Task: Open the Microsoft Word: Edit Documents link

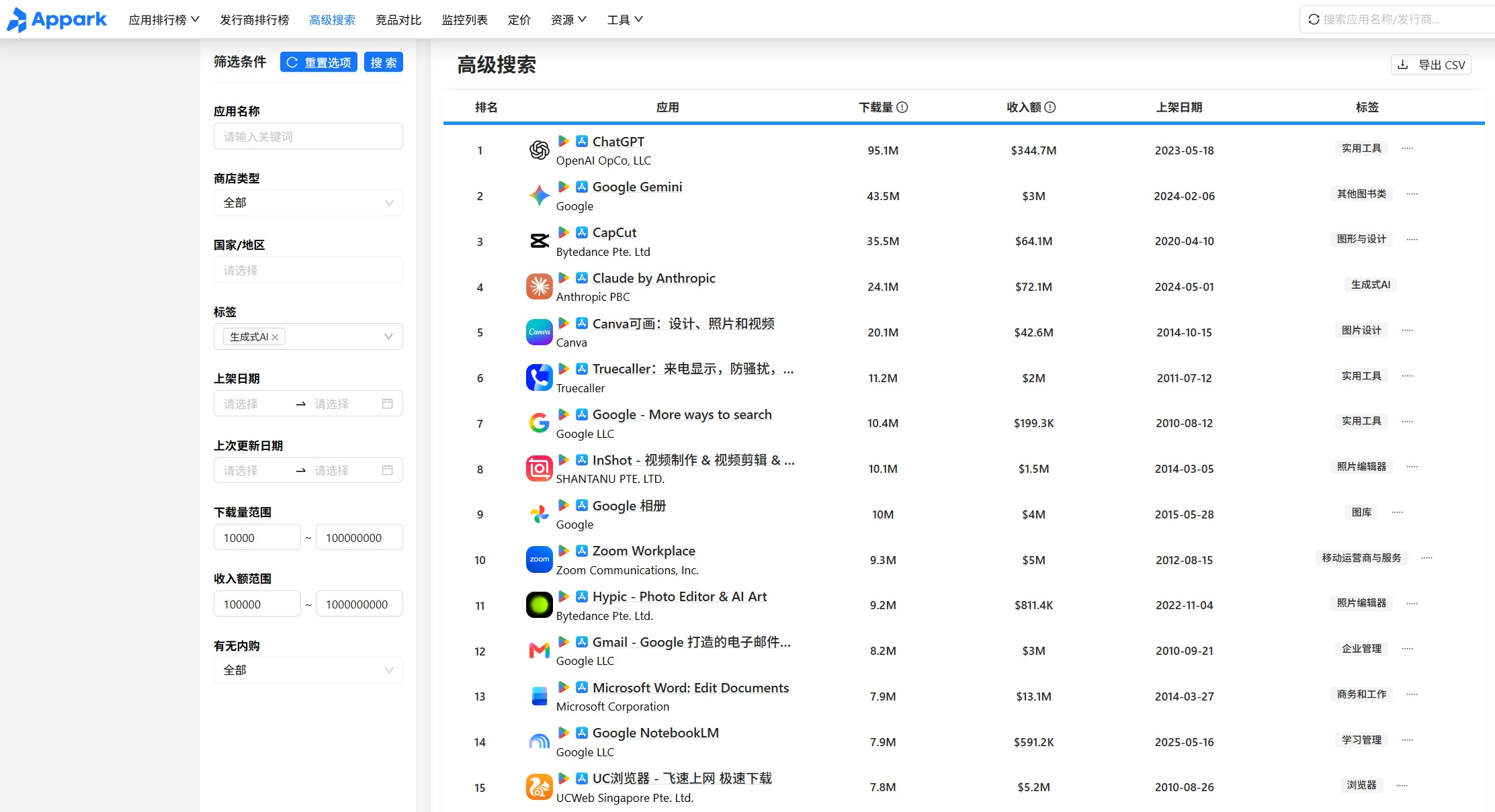Action: (x=691, y=688)
